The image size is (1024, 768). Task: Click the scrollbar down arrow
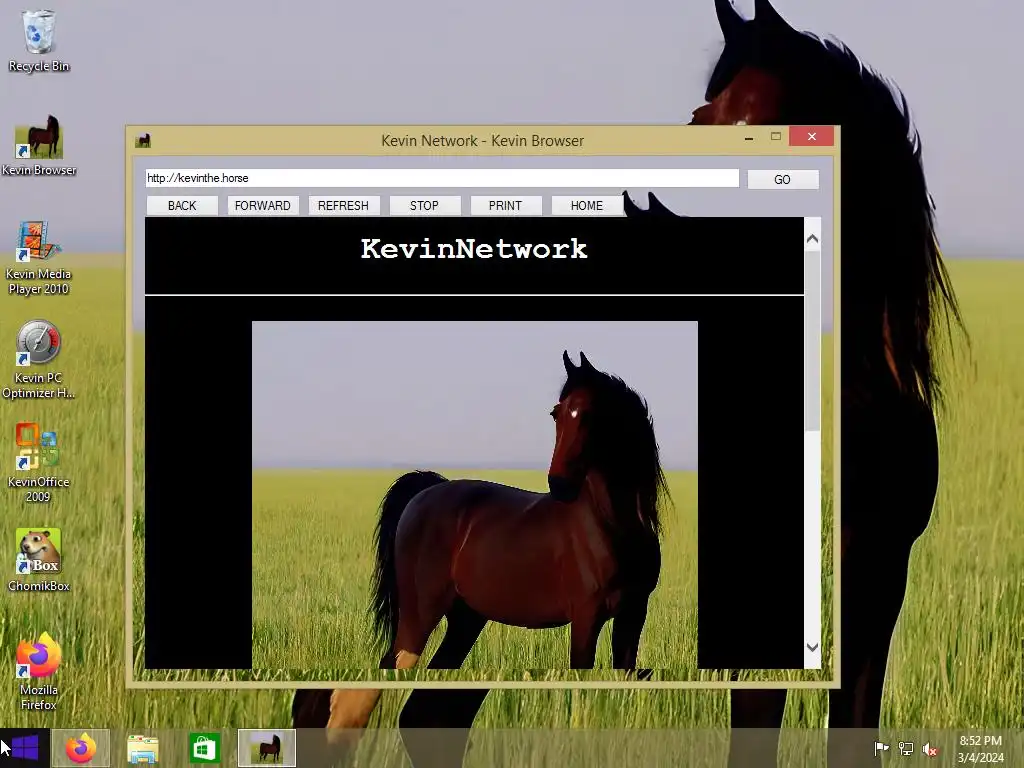coord(812,647)
